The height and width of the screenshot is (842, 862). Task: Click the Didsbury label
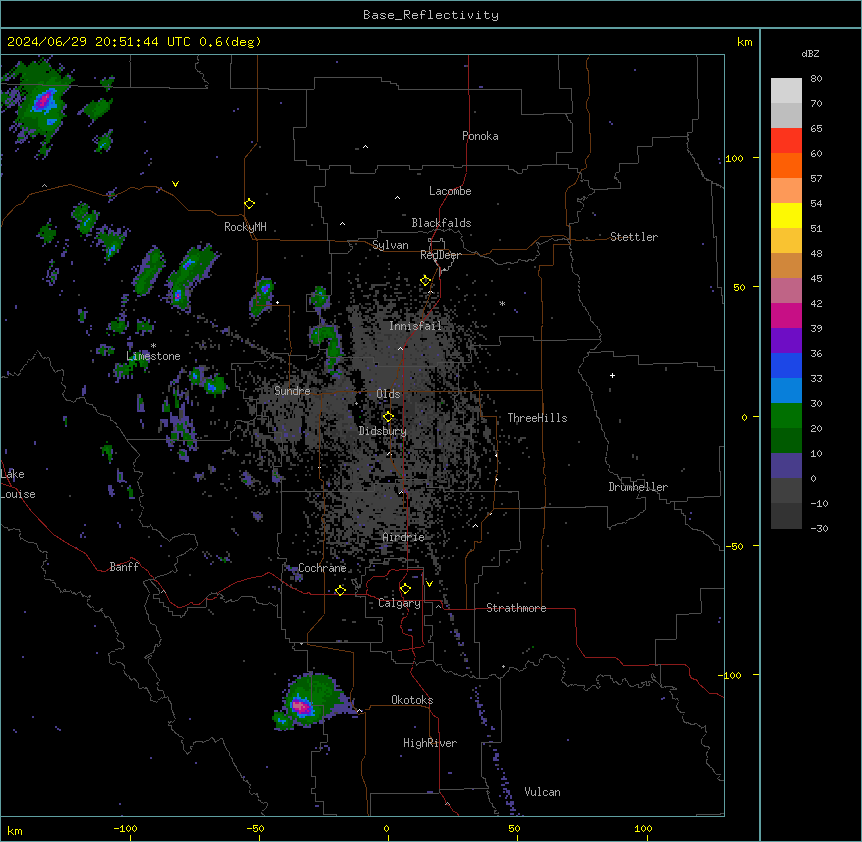(x=382, y=431)
